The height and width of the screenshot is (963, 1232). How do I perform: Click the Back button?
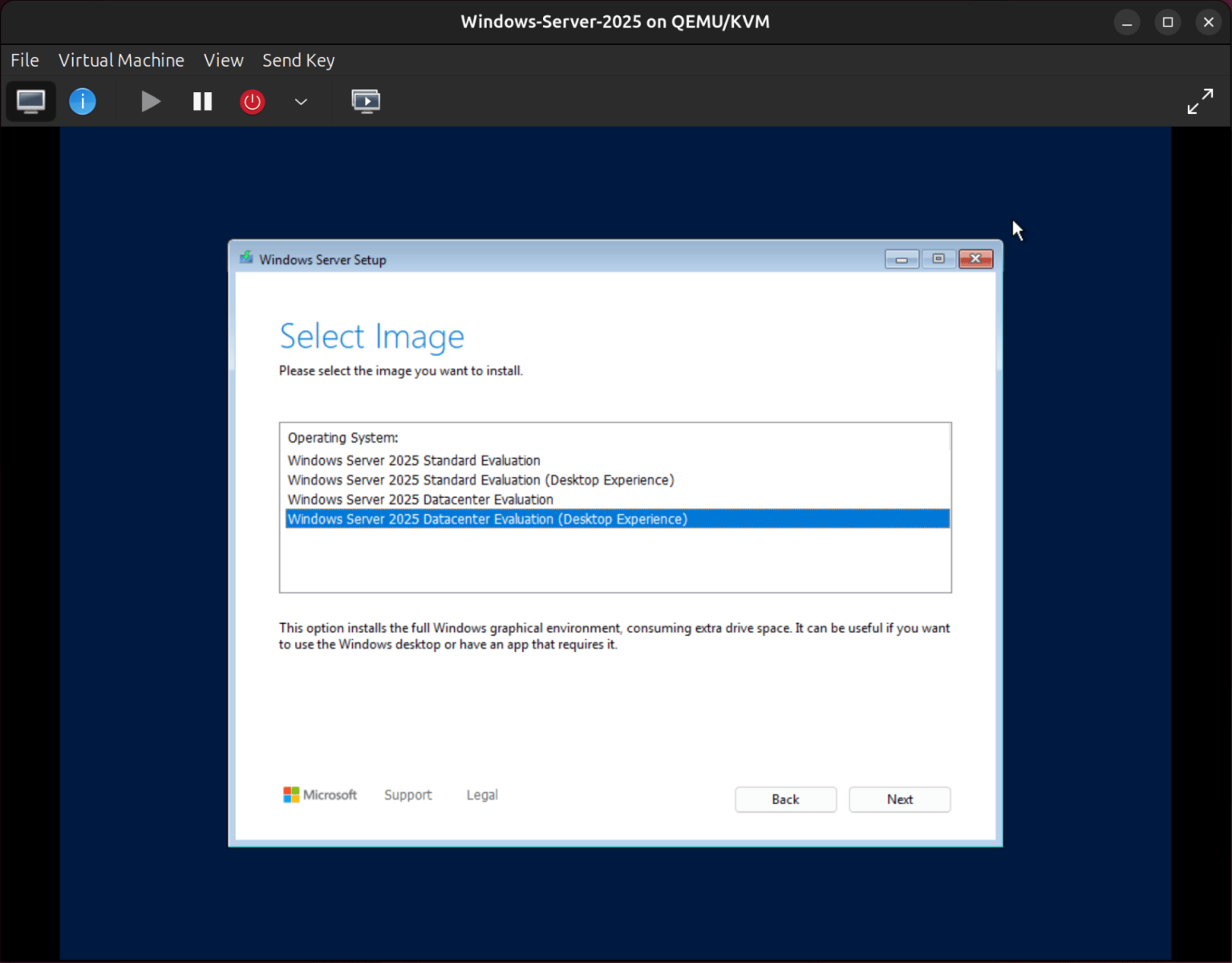click(x=785, y=799)
